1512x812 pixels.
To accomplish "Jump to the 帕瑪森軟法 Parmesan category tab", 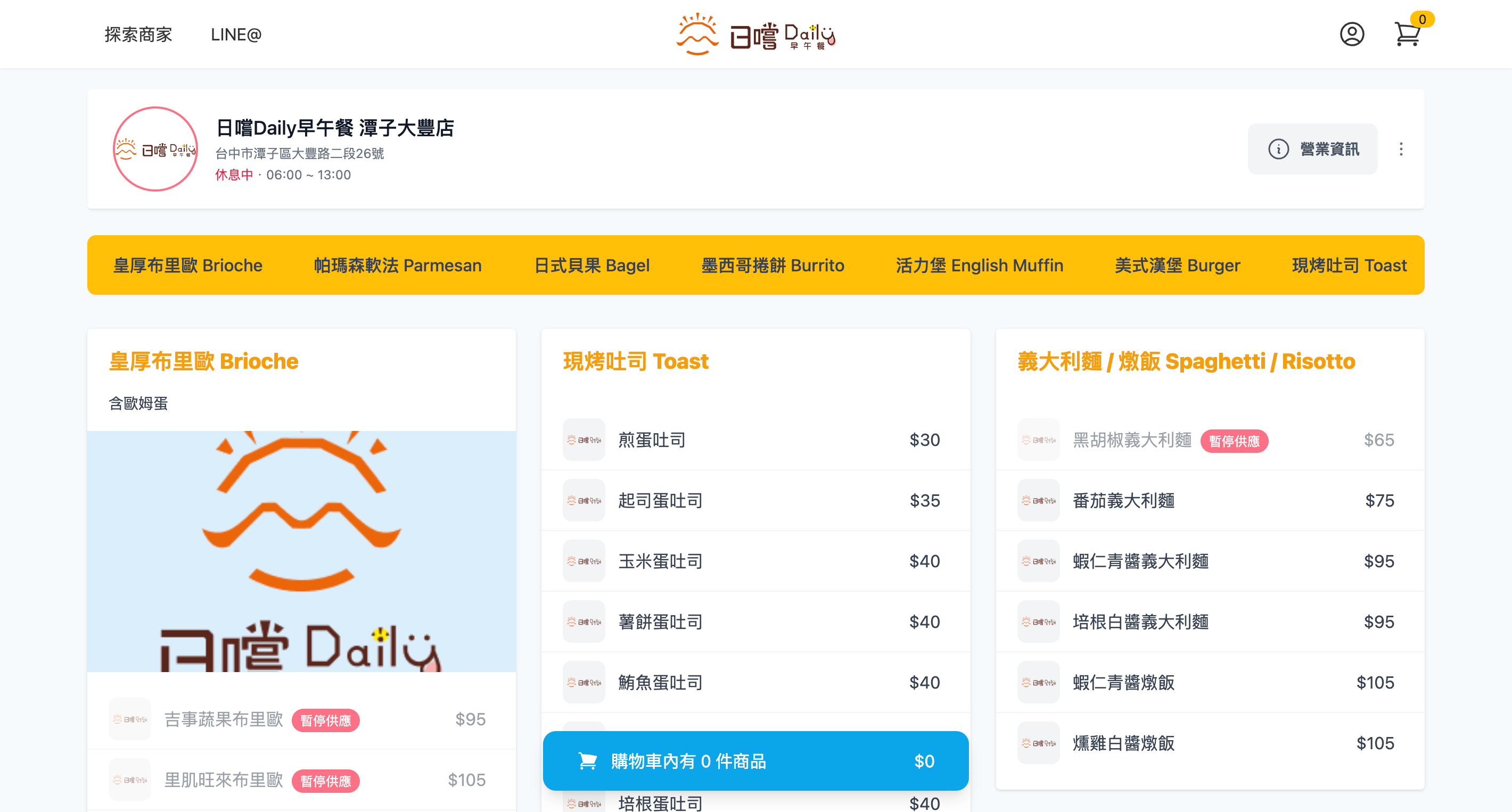I will click(x=397, y=265).
